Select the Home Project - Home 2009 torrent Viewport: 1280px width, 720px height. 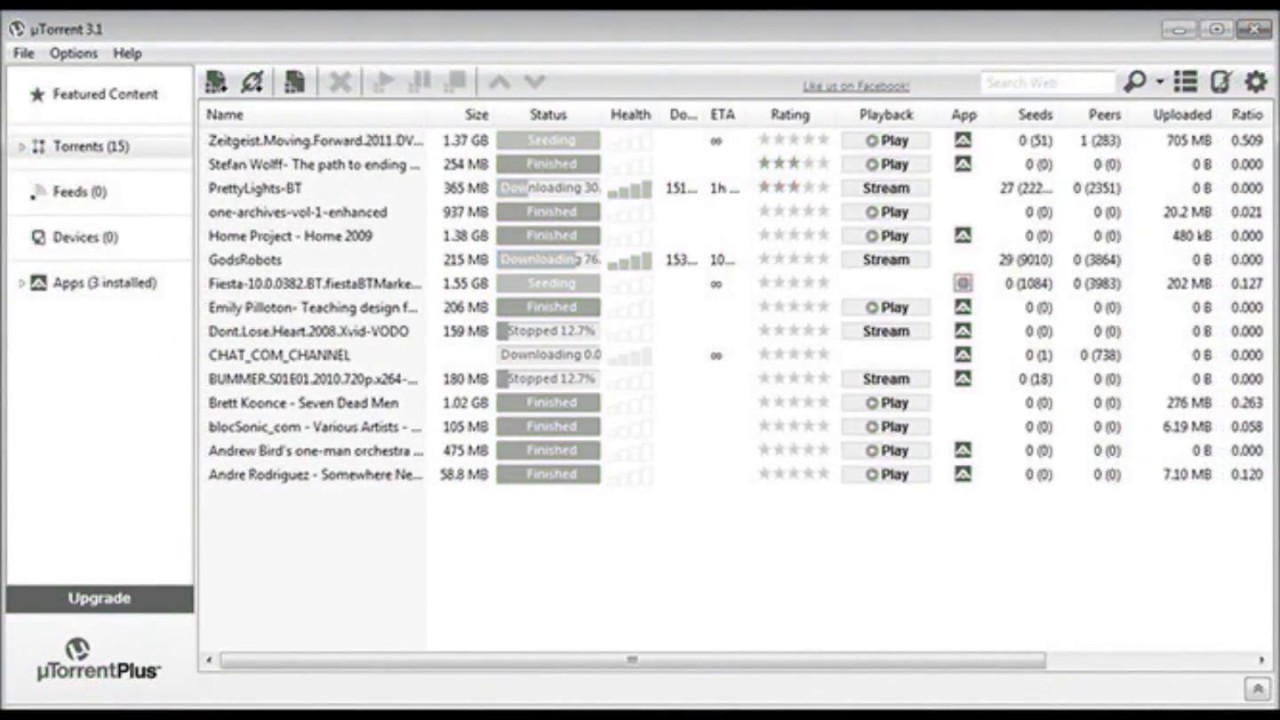click(x=290, y=236)
